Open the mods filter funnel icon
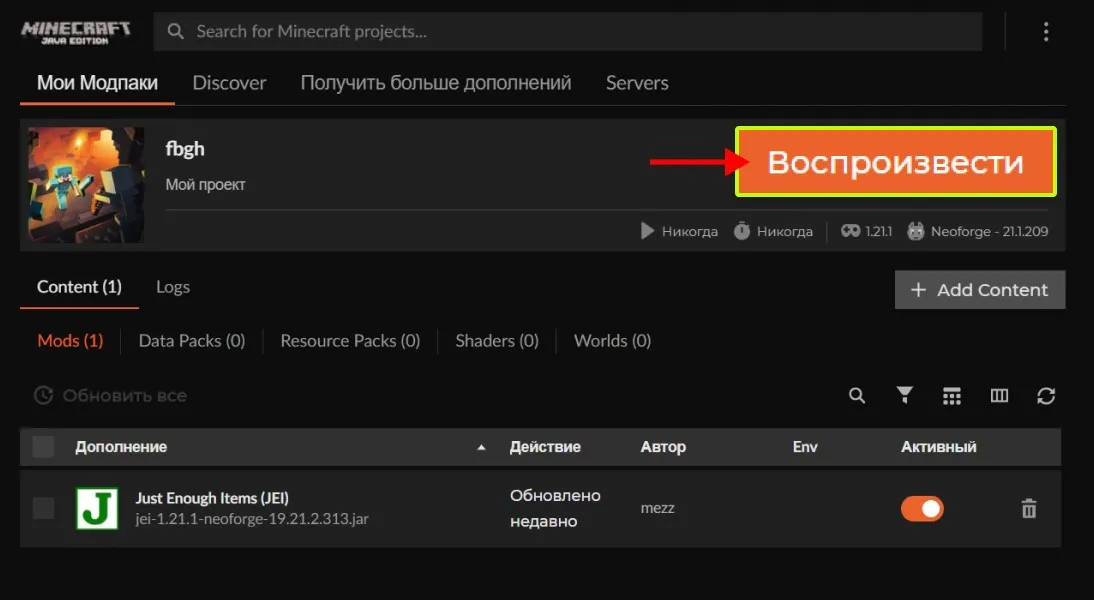Image resolution: width=1094 pixels, height=600 pixels. click(904, 396)
